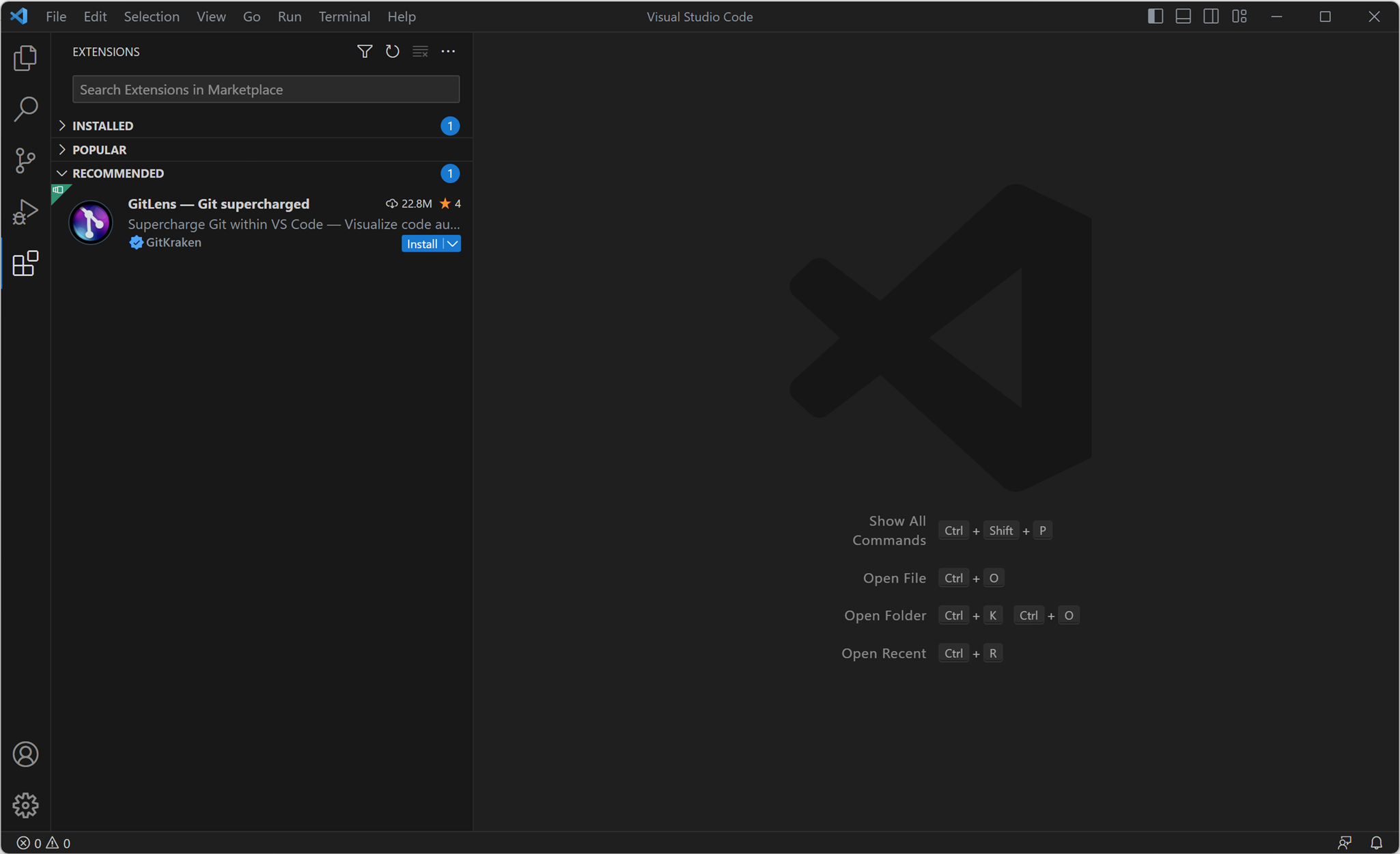Open Manage gear settings icon
Viewport: 1400px width, 854px height.
point(25,805)
